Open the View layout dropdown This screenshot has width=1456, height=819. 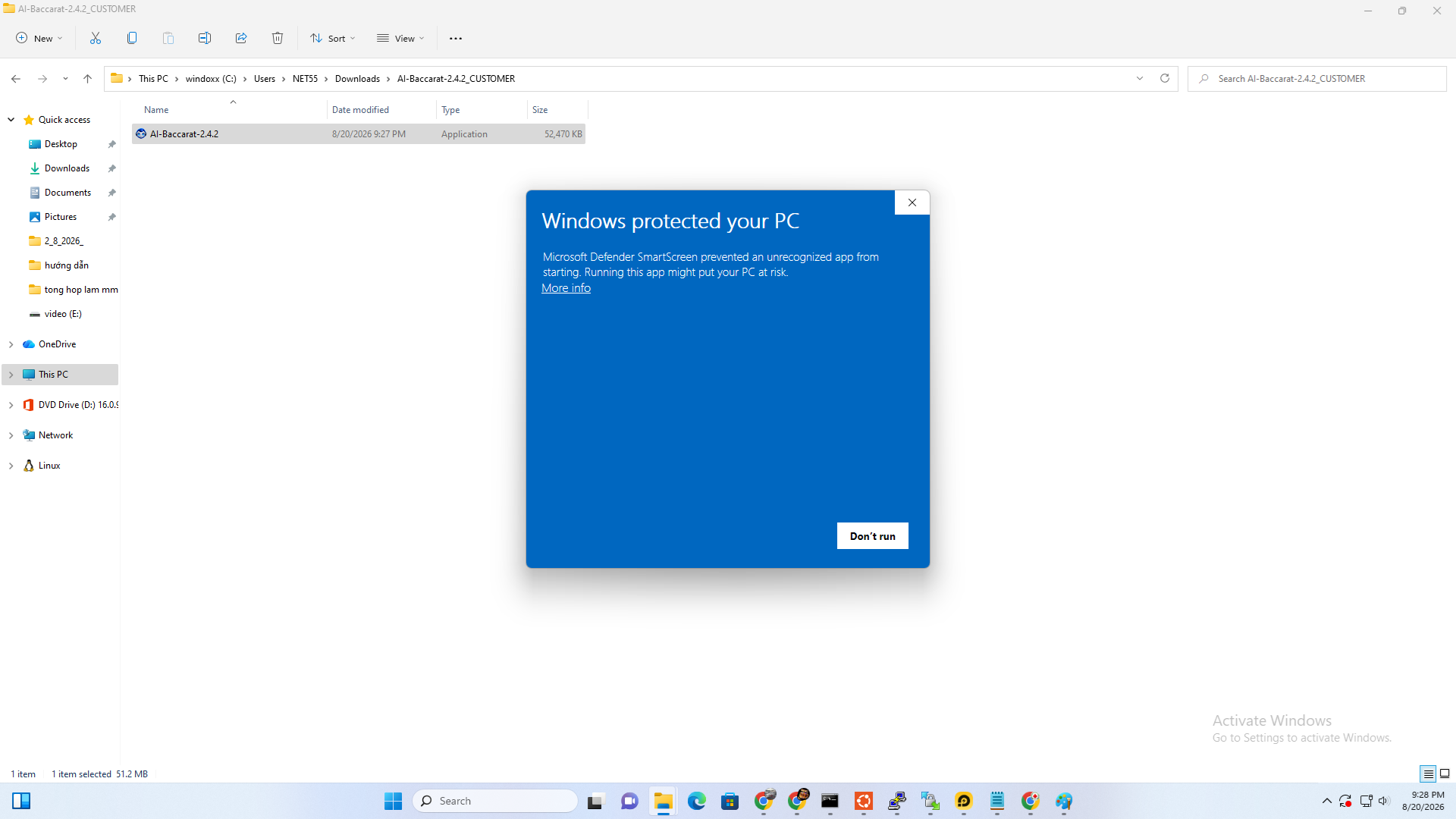[400, 38]
